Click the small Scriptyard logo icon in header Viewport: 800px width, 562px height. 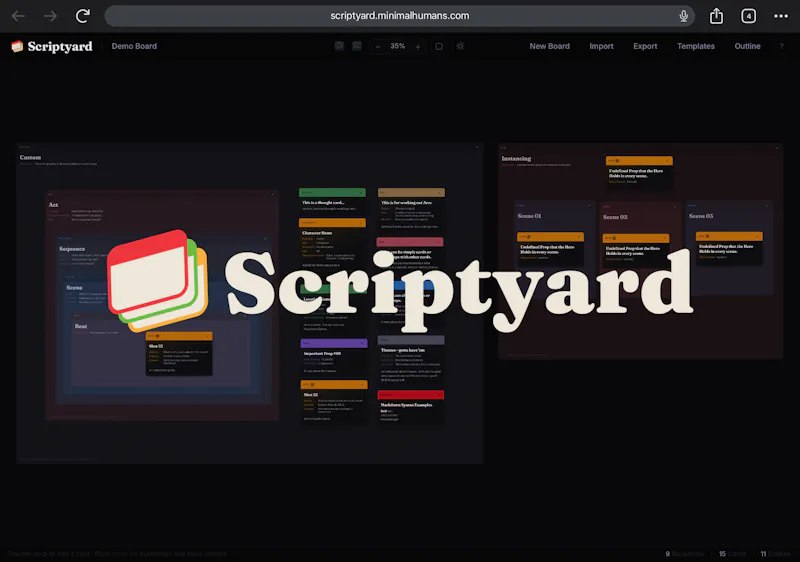[17, 46]
